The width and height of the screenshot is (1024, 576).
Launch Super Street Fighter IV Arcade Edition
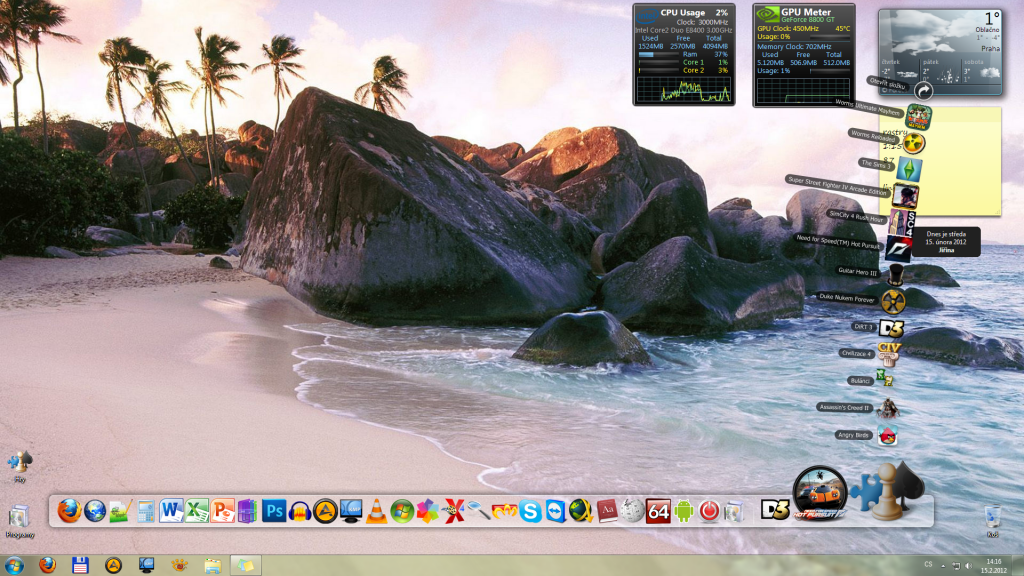pyautogui.click(x=905, y=195)
